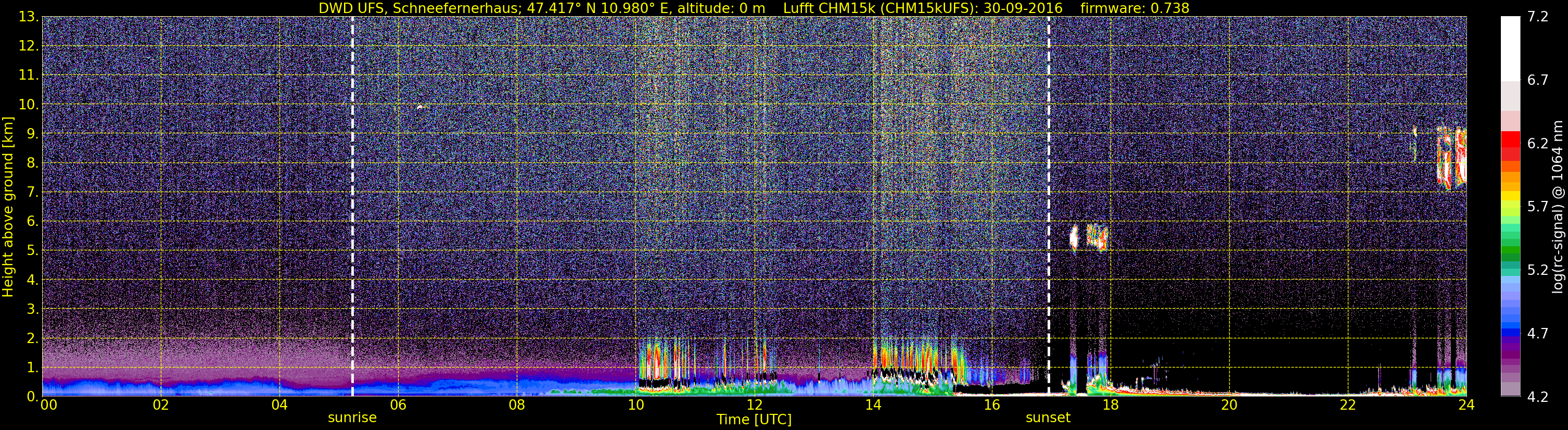Click the 'sunrise' label under the time axis
Viewport: 1568px width, 430px height.
(x=352, y=418)
